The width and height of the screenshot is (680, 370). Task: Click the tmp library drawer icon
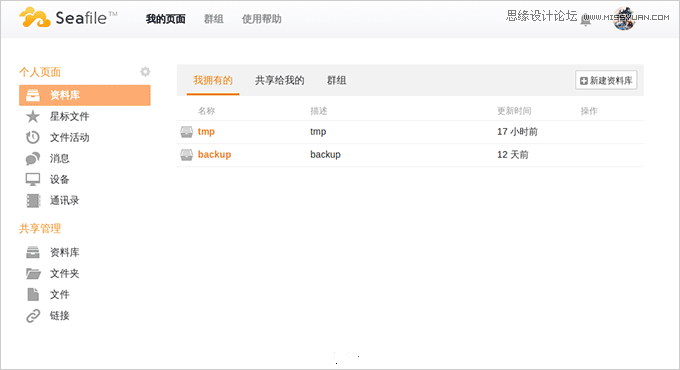(186, 132)
